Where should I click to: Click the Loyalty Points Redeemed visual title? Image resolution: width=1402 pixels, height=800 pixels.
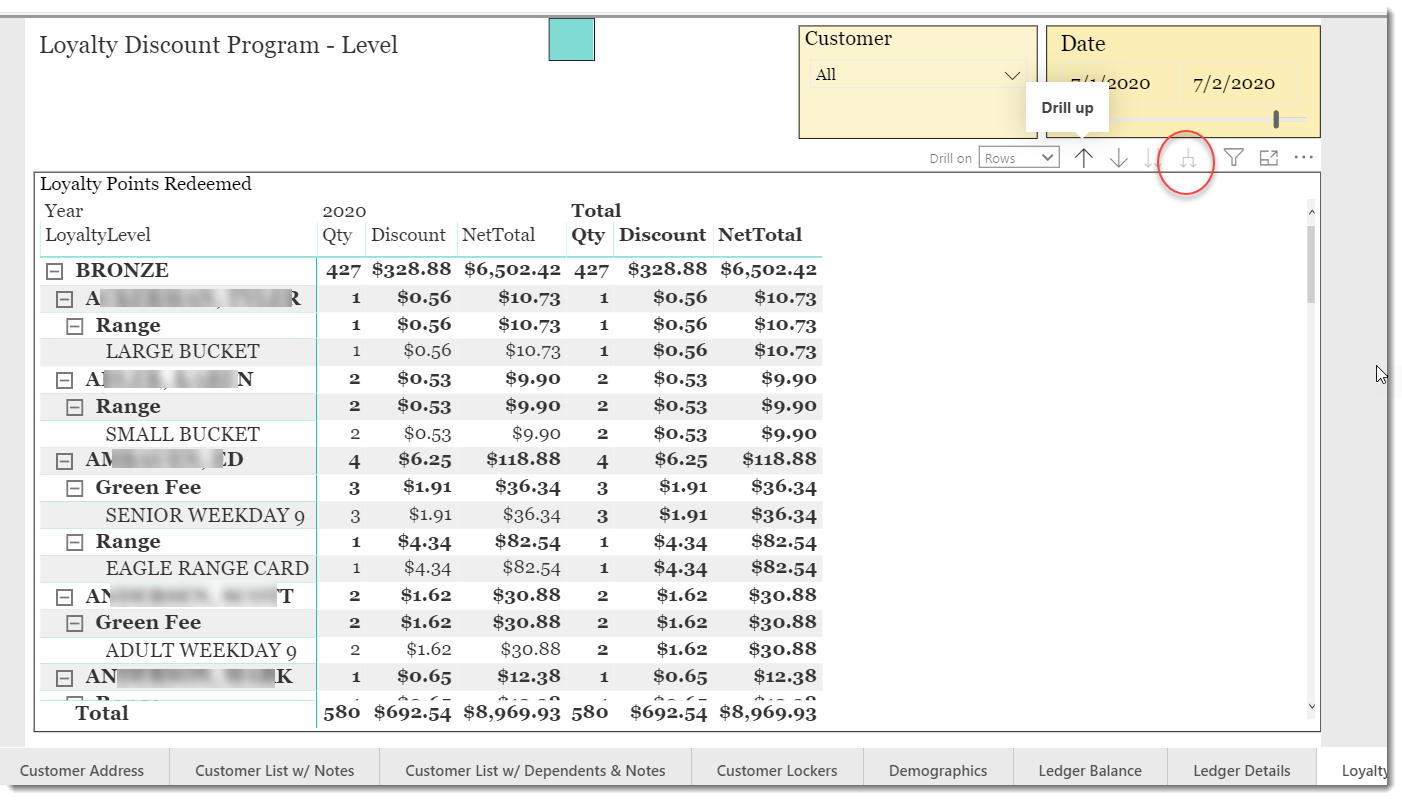point(146,184)
